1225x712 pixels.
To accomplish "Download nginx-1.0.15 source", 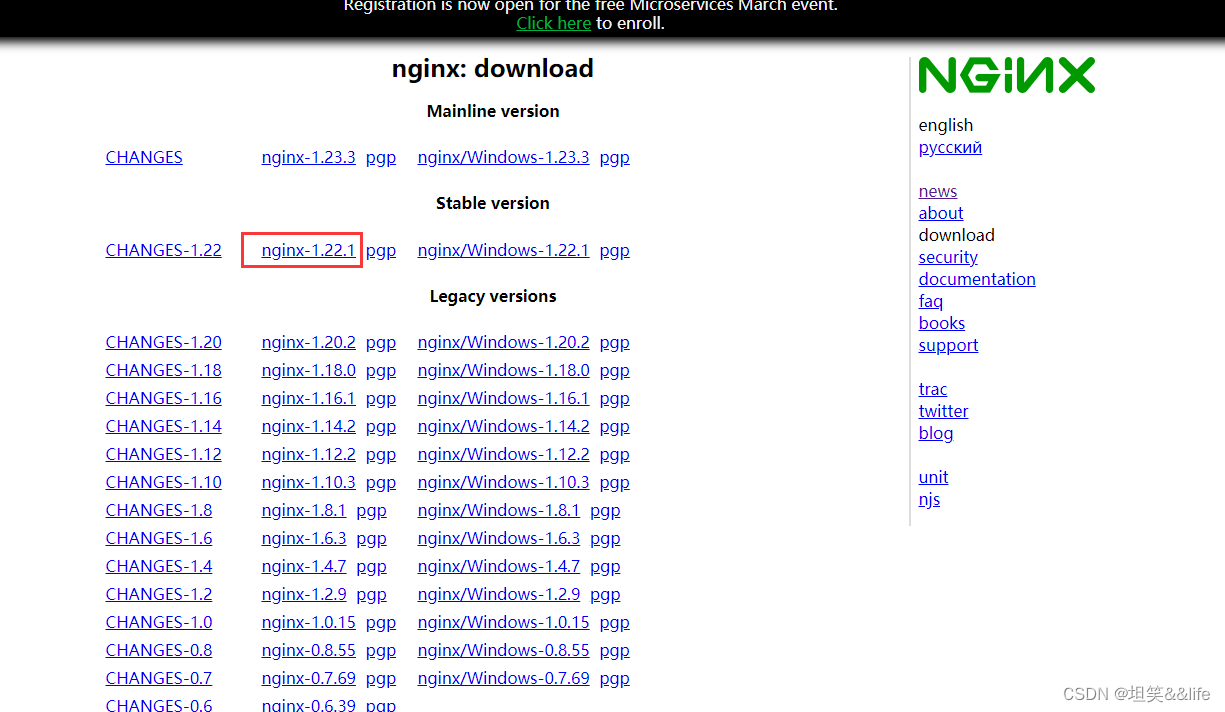I will [x=308, y=622].
